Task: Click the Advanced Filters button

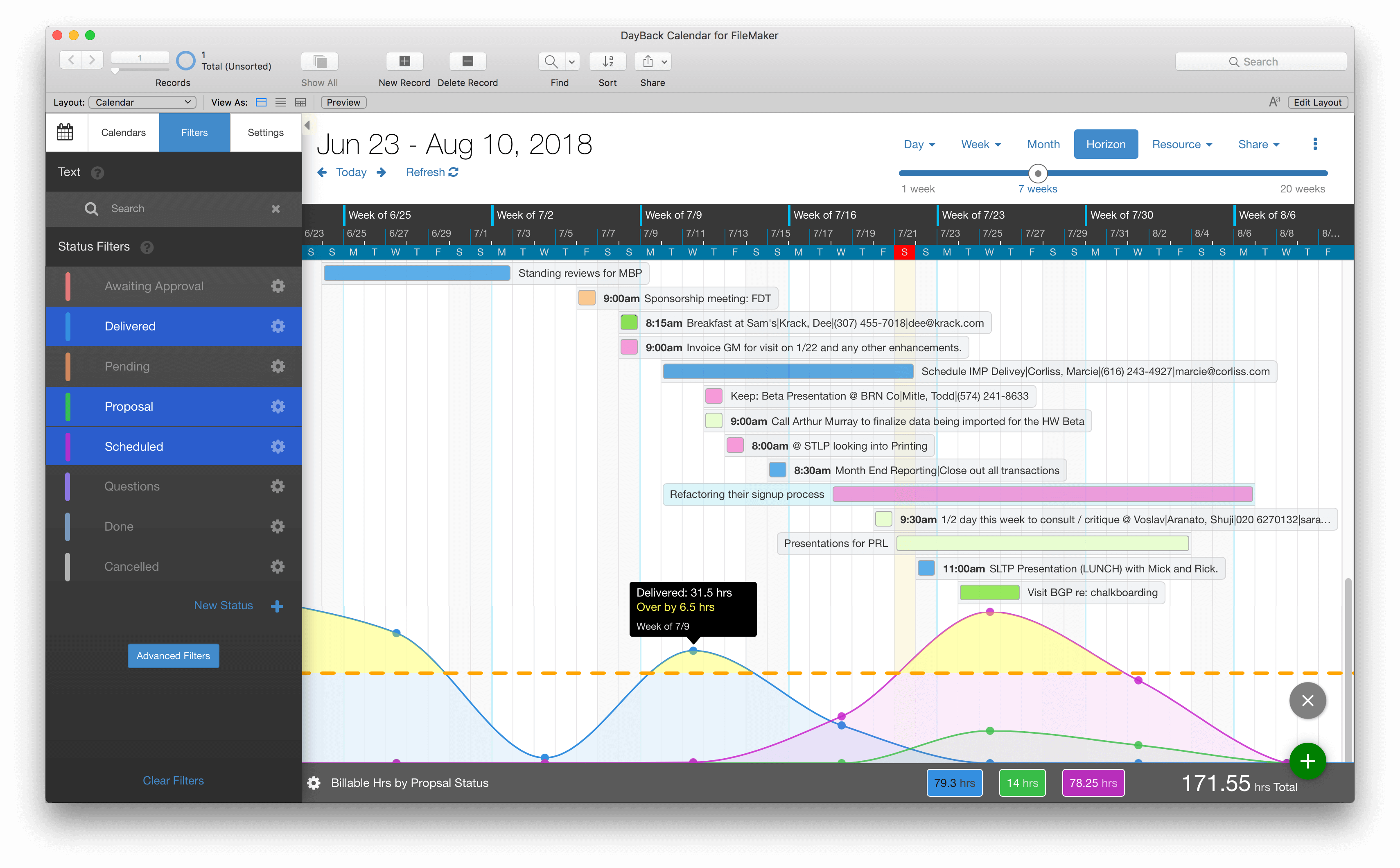Action: tap(173, 656)
